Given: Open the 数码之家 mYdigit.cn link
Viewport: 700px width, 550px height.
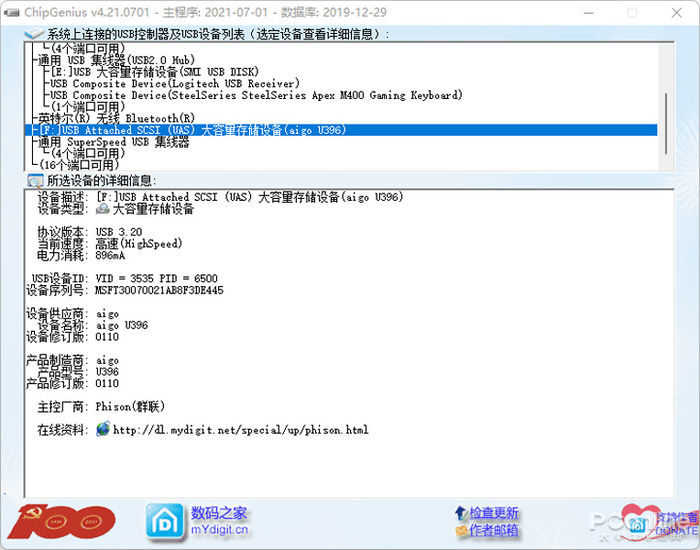Looking at the screenshot, I should click(219, 521).
